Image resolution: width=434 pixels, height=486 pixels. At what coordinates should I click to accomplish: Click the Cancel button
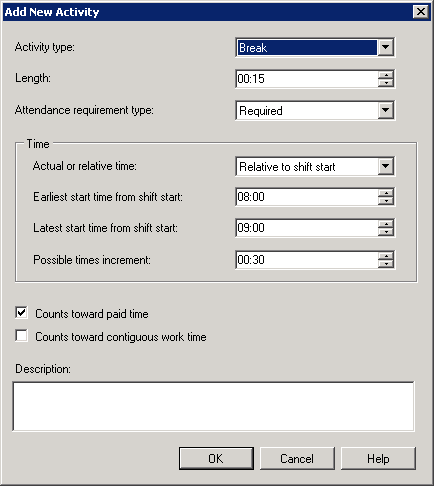[297, 459]
